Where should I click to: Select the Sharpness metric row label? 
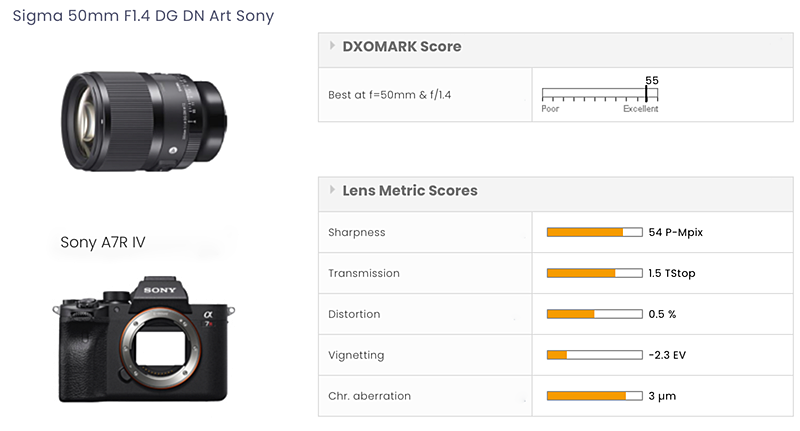click(x=356, y=232)
